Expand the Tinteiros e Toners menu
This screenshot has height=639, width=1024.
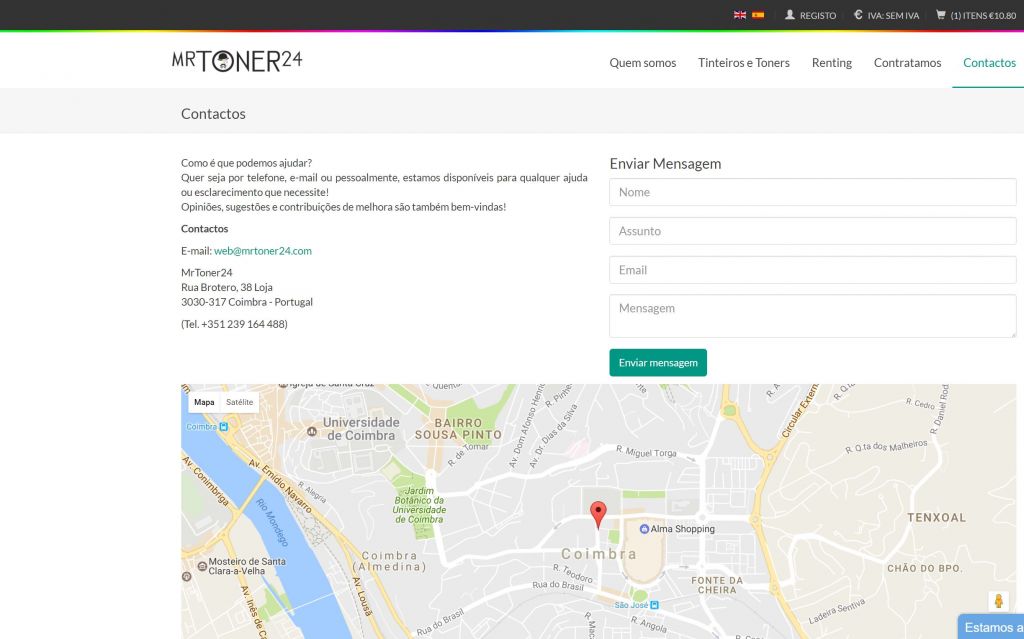coord(744,63)
